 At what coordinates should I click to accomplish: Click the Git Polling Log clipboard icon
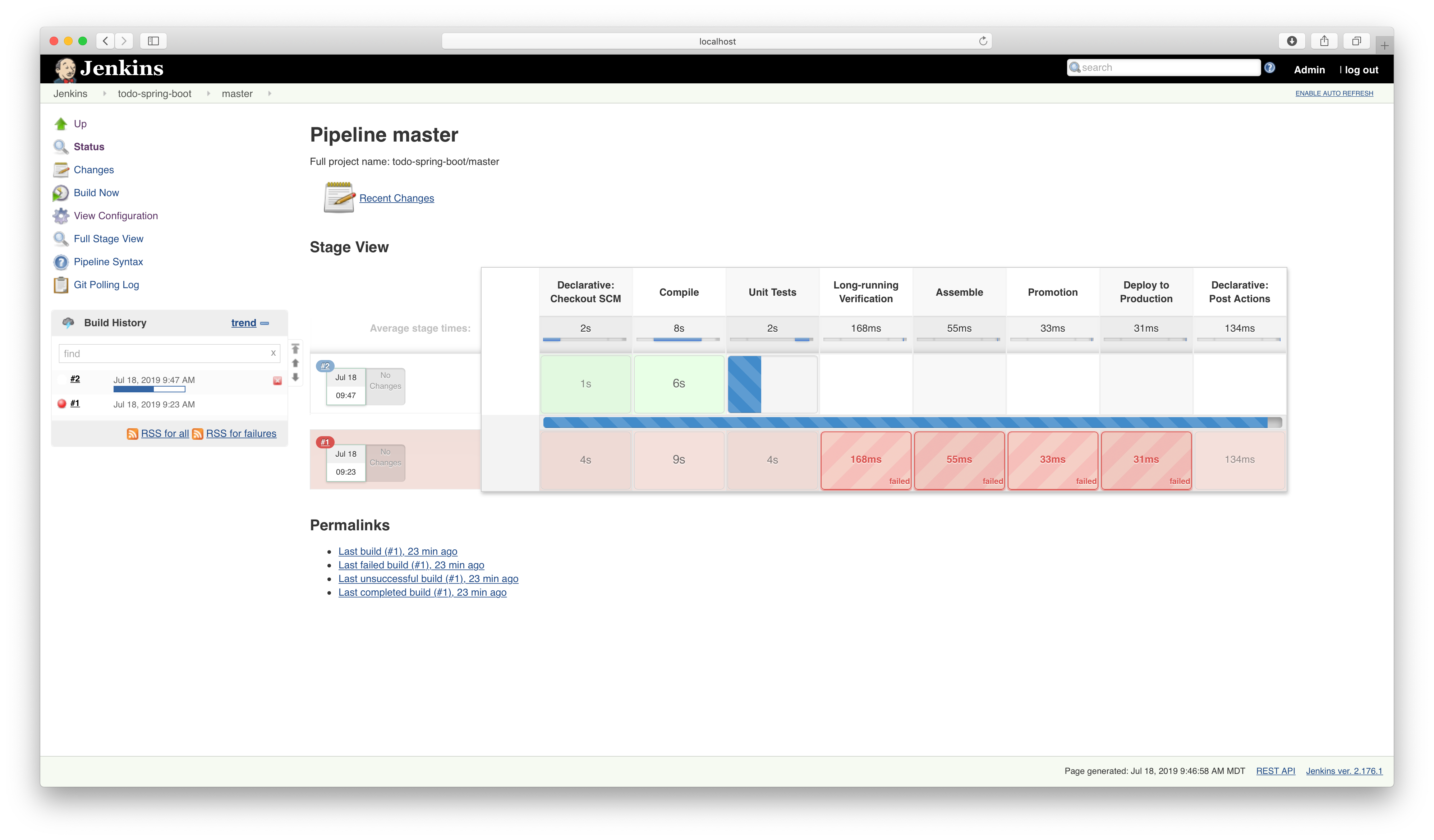coord(61,285)
